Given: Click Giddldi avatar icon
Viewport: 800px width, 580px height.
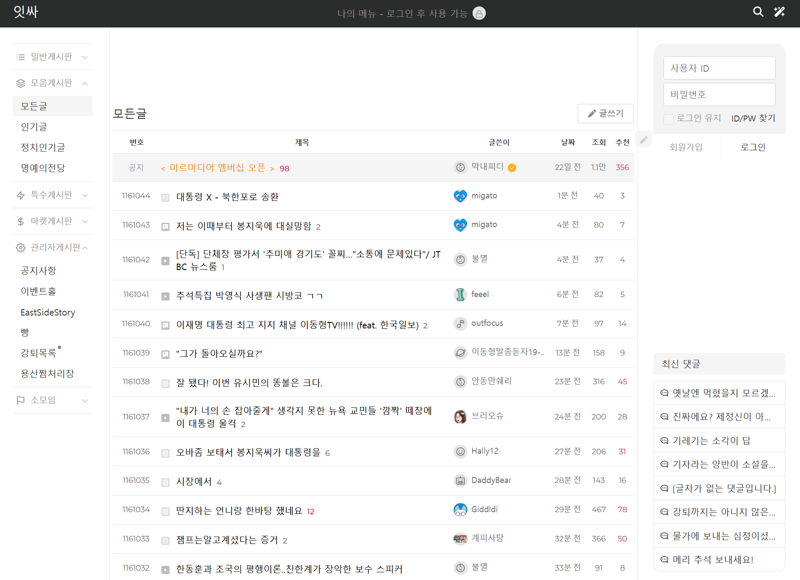Looking at the screenshot, I should (x=460, y=510).
